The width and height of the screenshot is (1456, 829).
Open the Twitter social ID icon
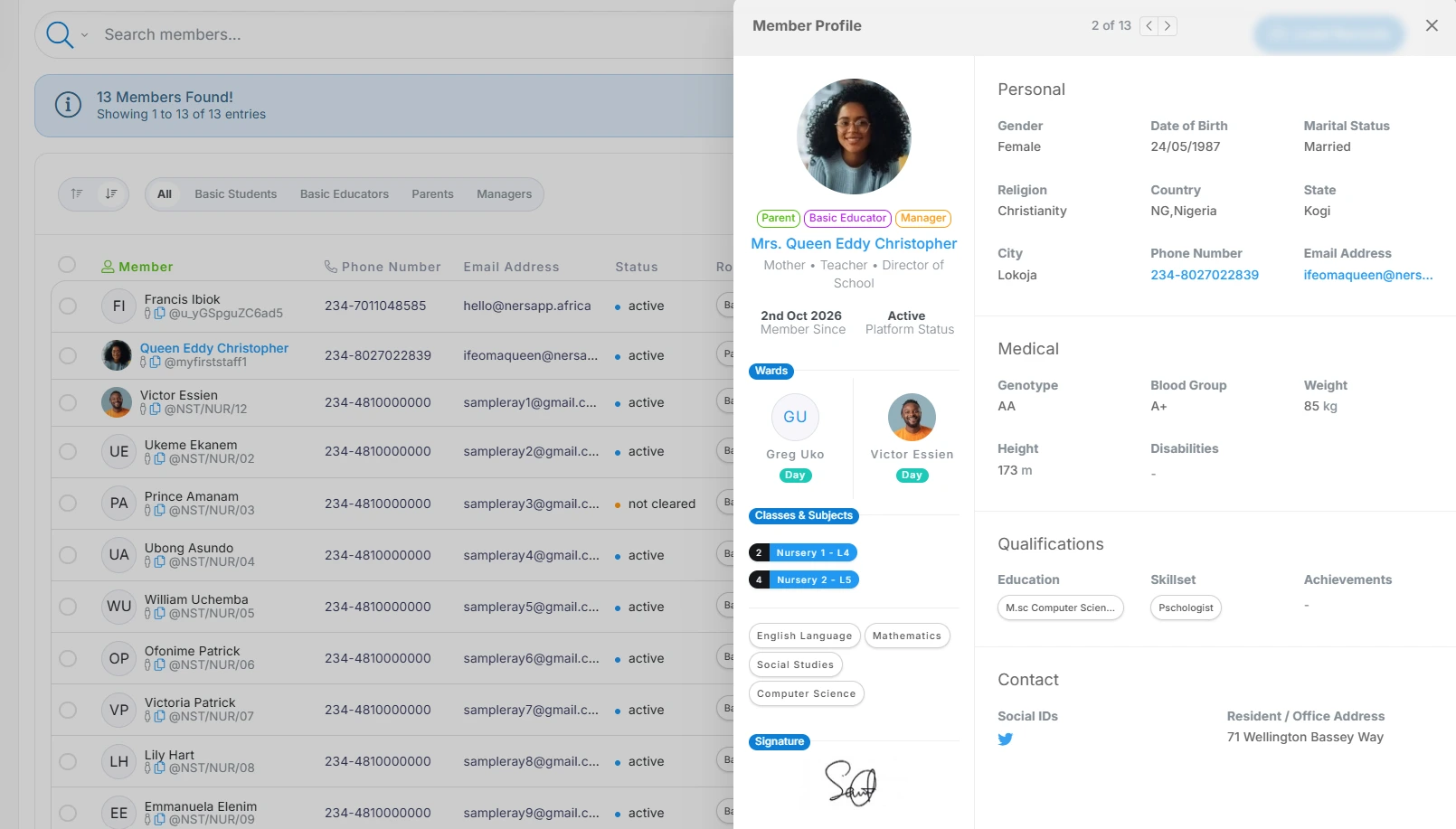click(1006, 739)
